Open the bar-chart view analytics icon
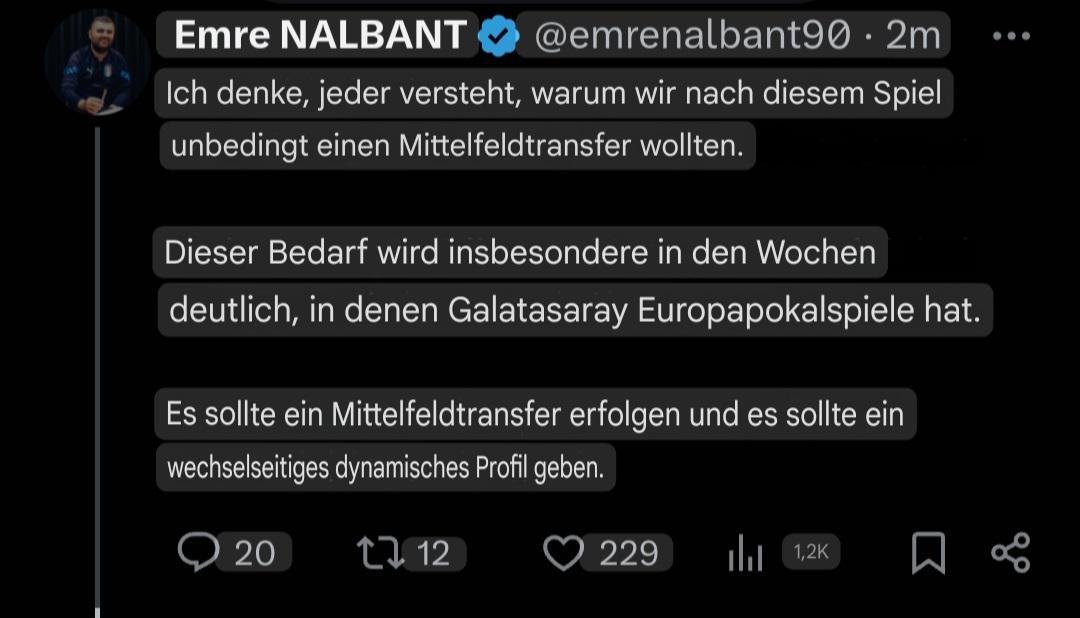 [x=745, y=553]
